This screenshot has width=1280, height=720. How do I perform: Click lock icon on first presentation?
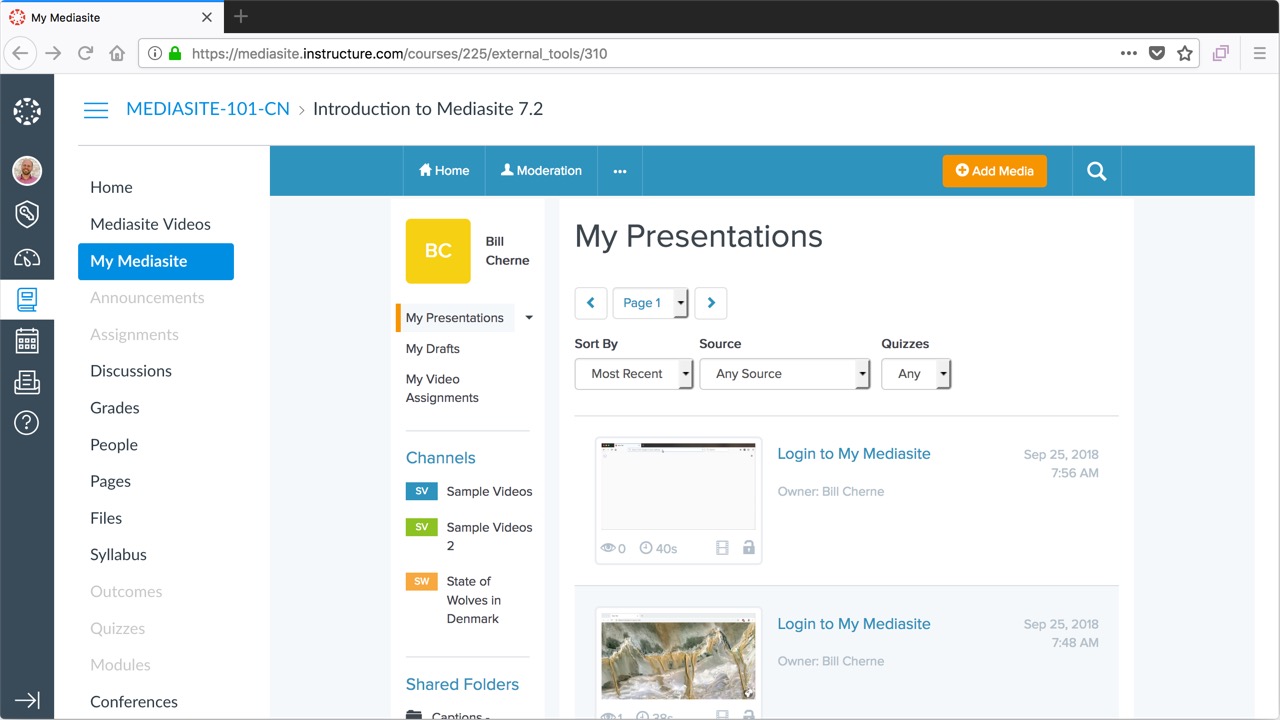(x=748, y=548)
